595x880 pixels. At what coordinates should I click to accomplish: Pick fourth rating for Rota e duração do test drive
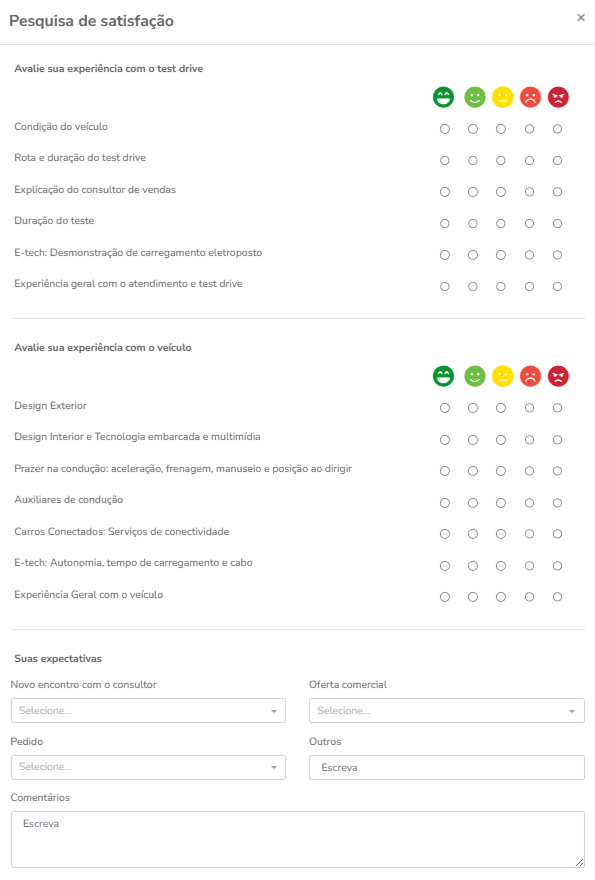click(x=529, y=161)
